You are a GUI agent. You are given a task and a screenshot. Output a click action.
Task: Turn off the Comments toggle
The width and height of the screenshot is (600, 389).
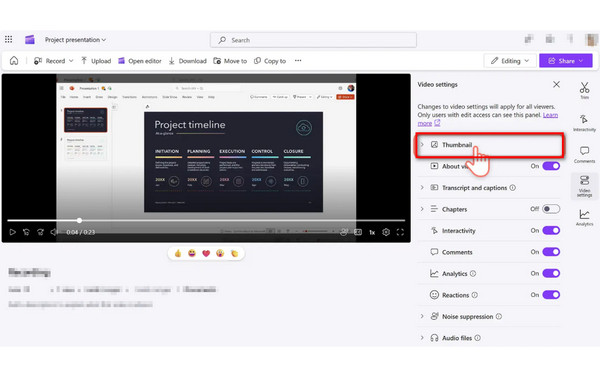tap(551, 252)
